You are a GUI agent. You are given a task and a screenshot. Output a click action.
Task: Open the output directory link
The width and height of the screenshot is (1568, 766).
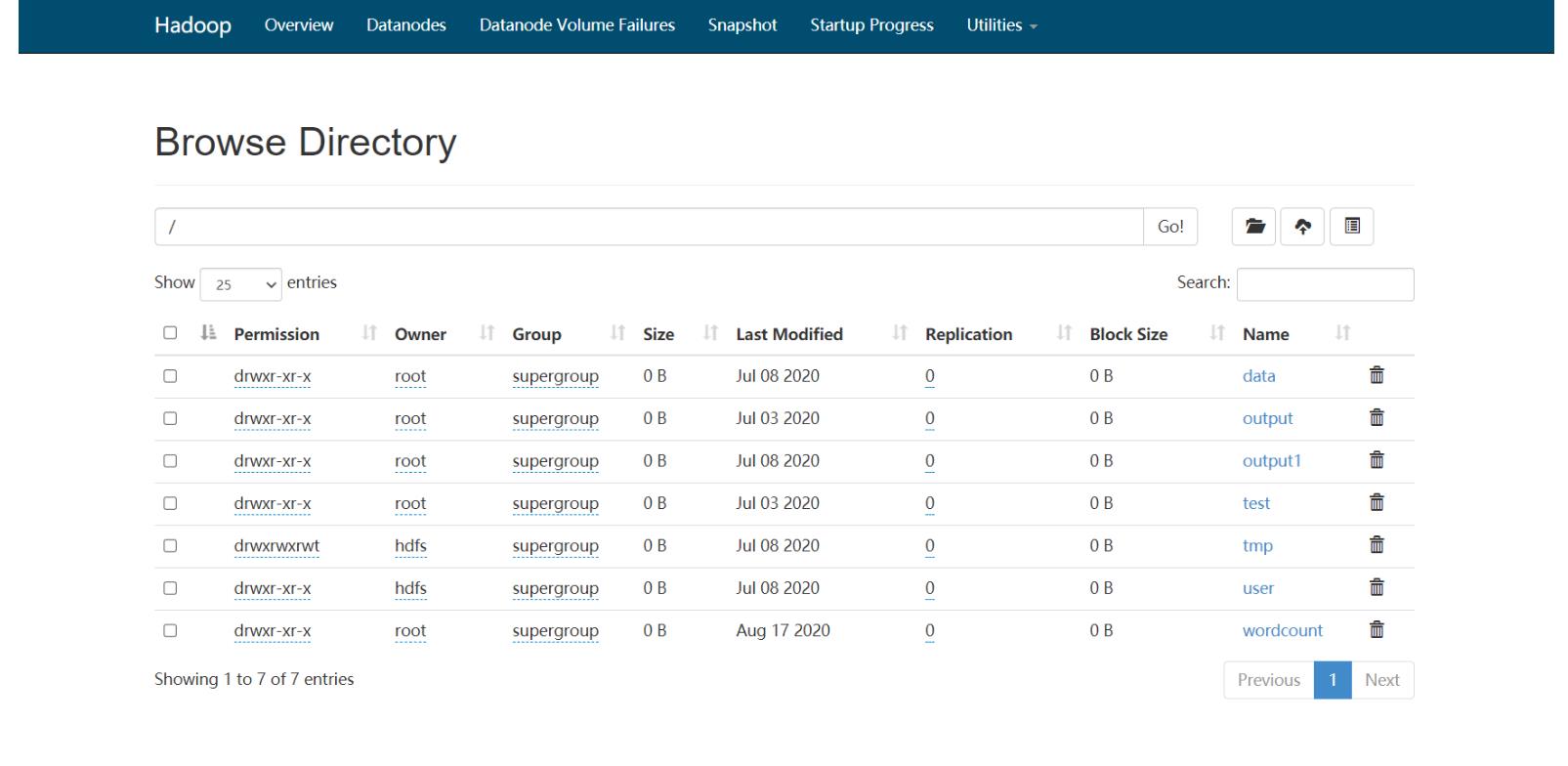click(1267, 418)
